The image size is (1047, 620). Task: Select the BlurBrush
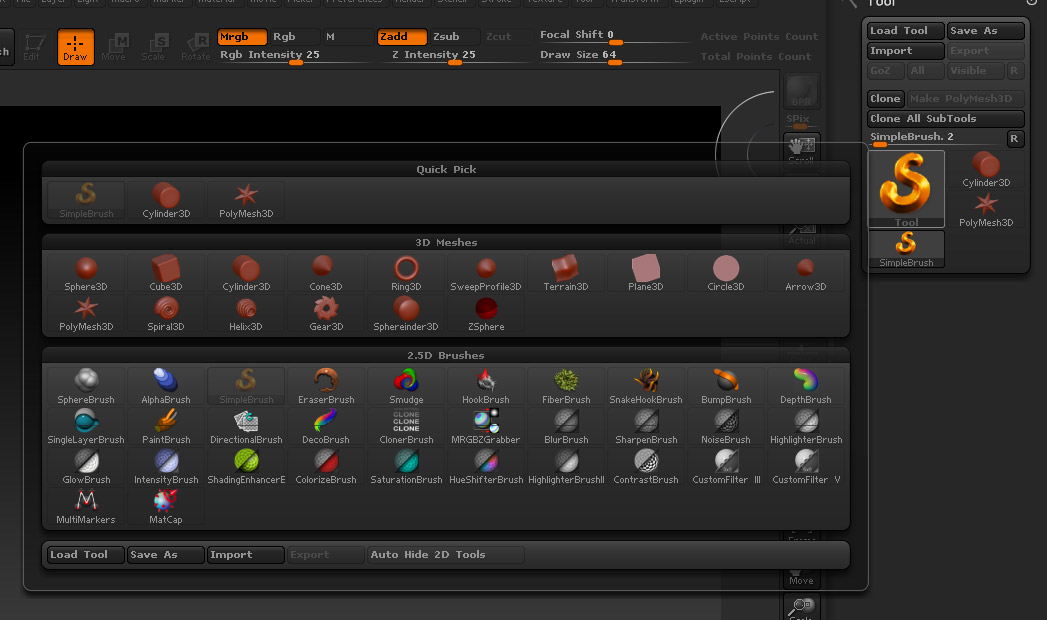[566, 426]
